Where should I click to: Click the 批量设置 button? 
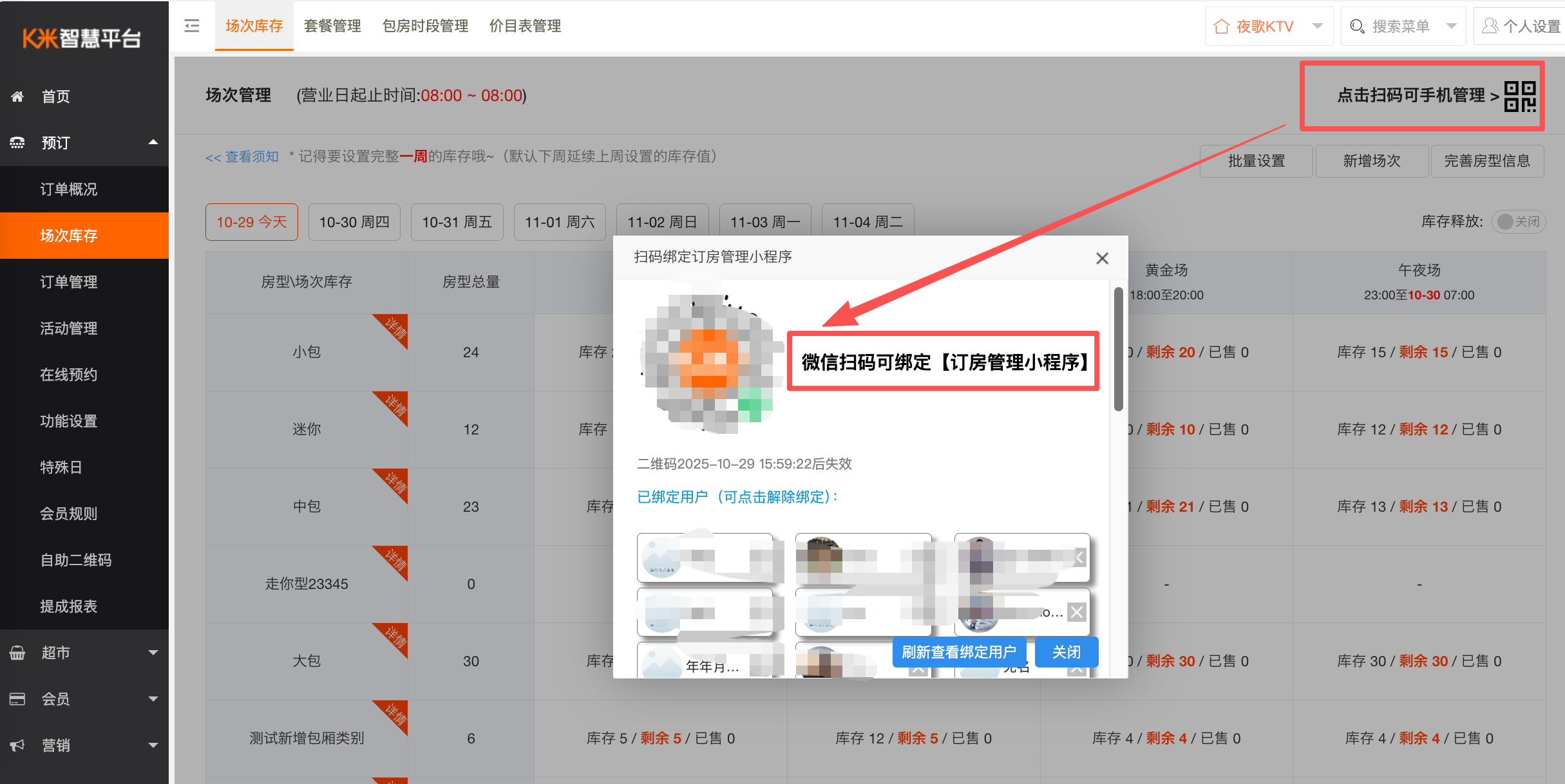tap(1255, 161)
